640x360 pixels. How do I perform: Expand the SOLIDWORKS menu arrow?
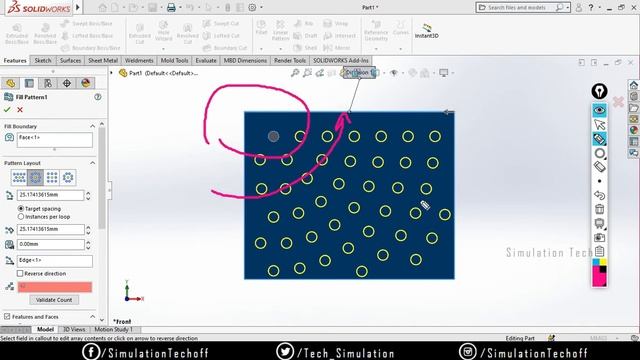point(78,7)
